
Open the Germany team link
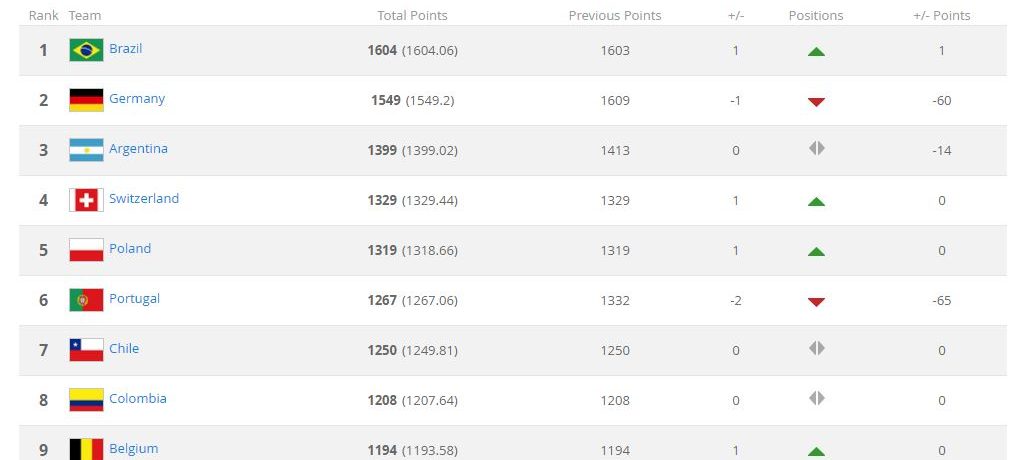tap(137, 99)
